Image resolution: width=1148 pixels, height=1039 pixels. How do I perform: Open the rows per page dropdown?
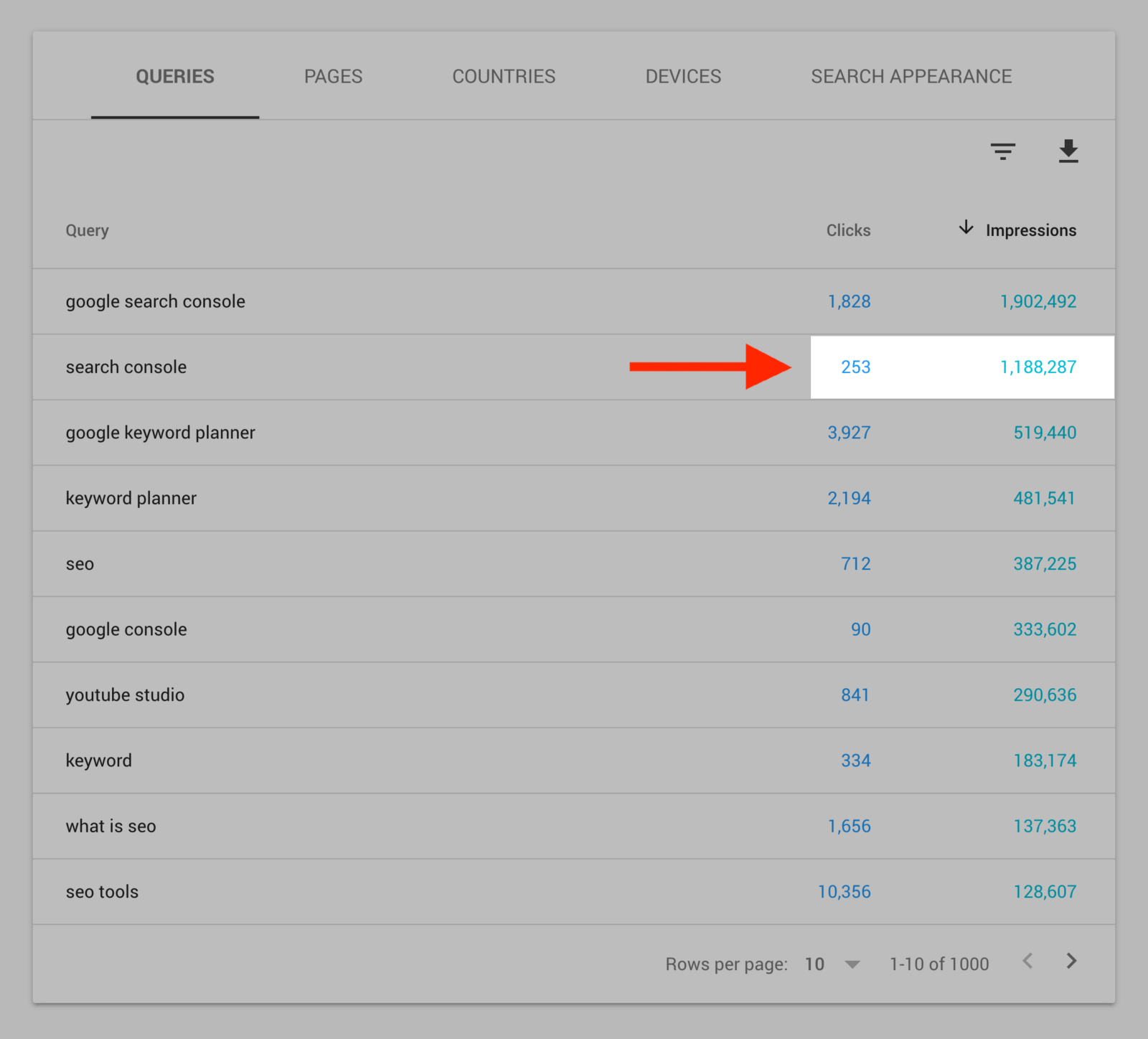832,964
